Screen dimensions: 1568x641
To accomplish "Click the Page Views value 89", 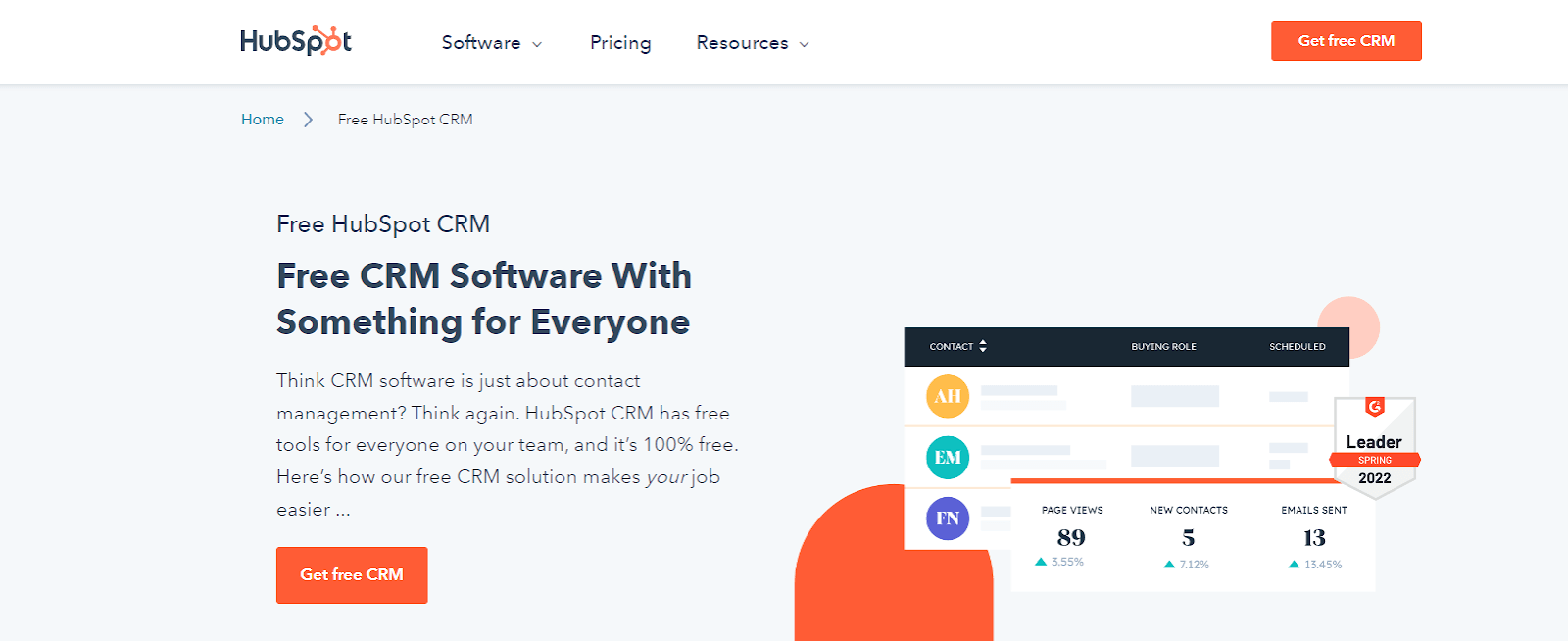I will [1071, 538].
